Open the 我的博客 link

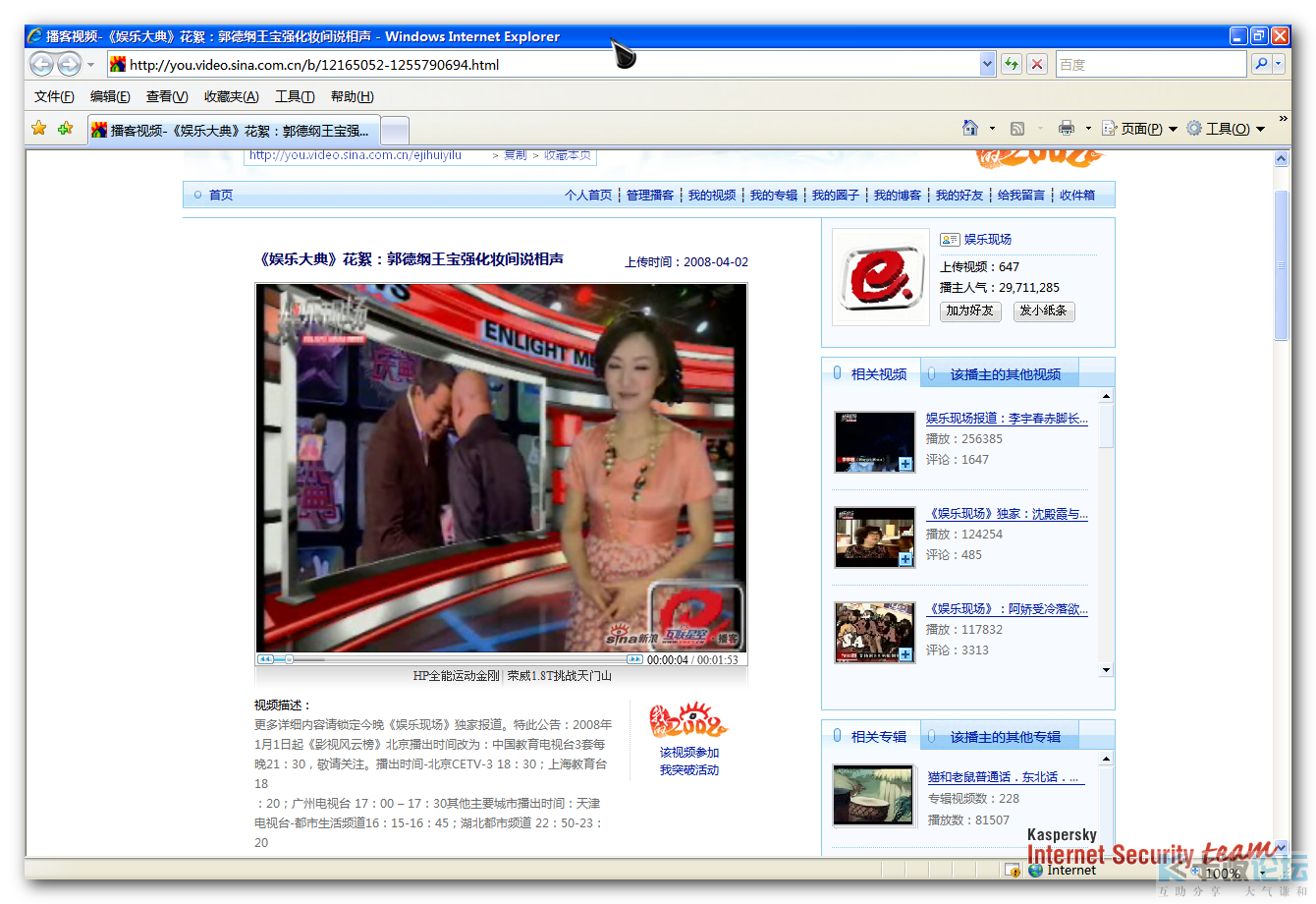(898, 196)
